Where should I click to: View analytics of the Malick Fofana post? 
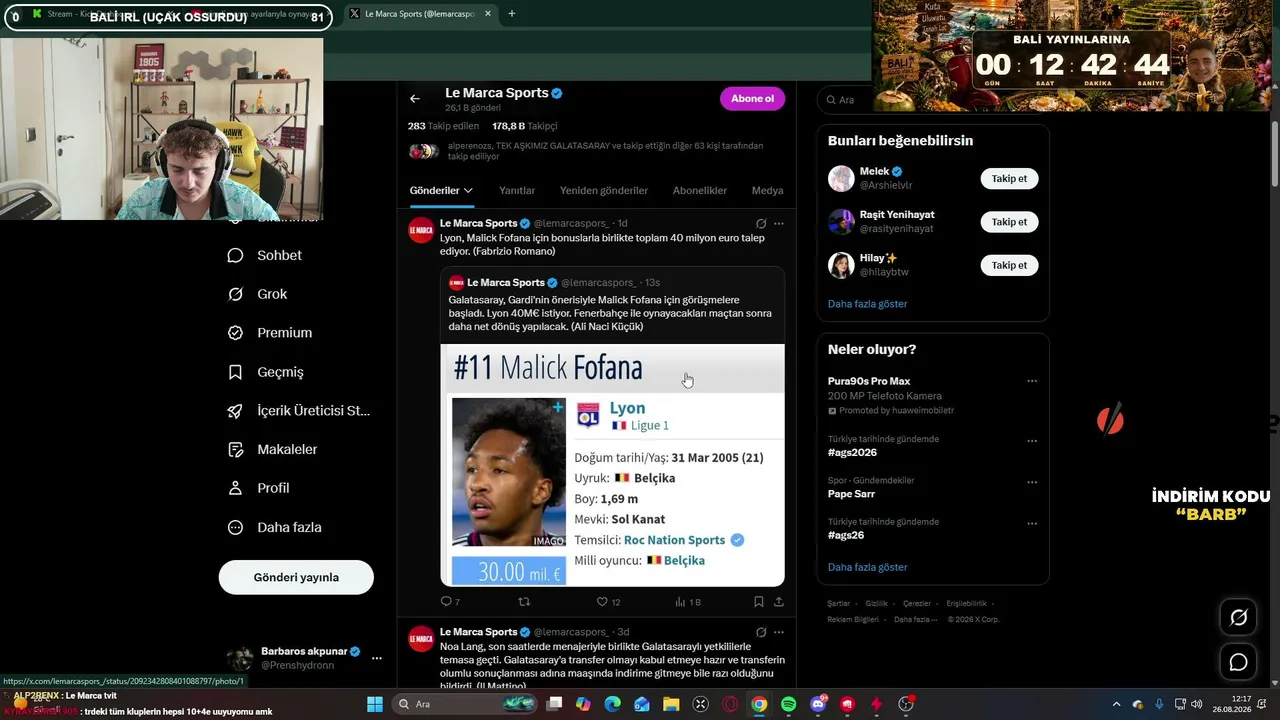(x=687, y=602)
